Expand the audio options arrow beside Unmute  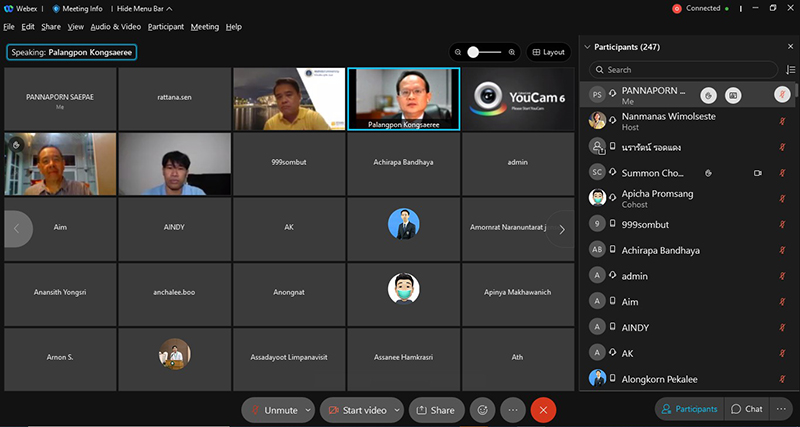click(307, 410)
